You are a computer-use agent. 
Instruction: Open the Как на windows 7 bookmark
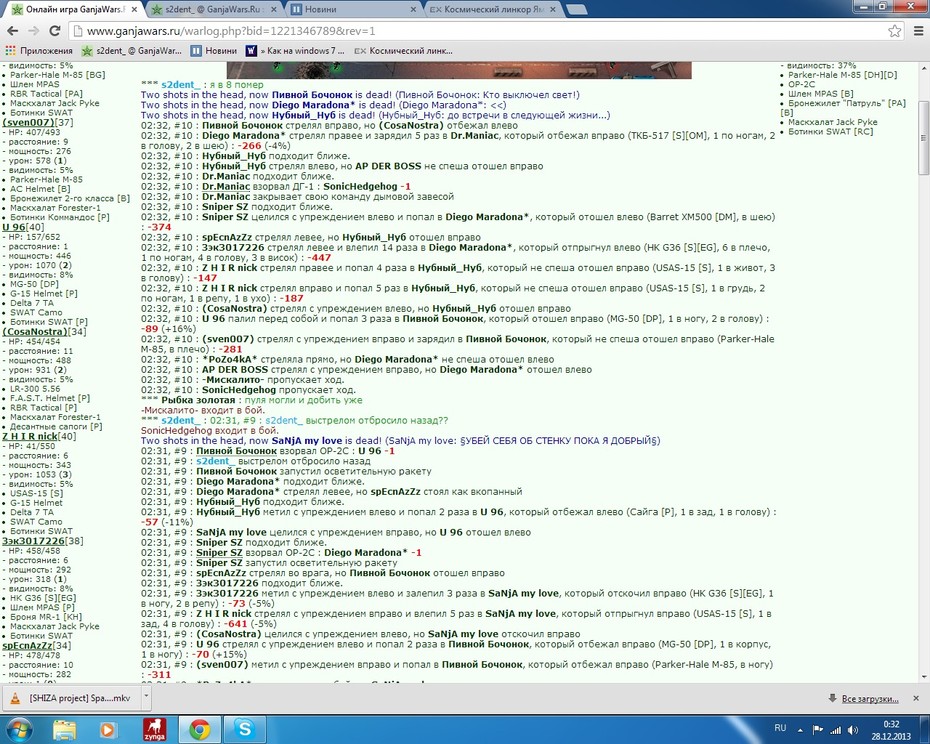coord(295,51)
